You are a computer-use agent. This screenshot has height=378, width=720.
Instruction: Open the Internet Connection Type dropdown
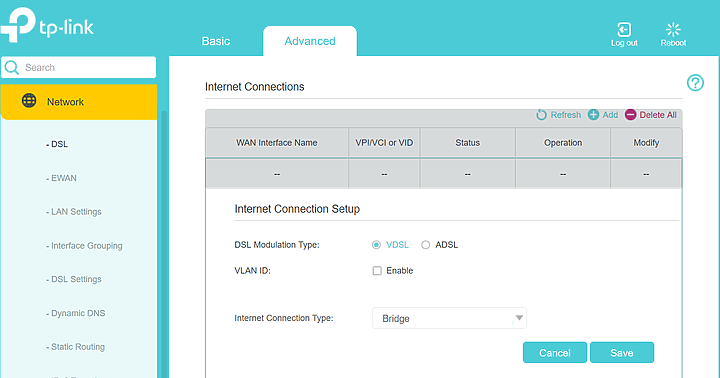pyautogui.click(x=449, y=318)
